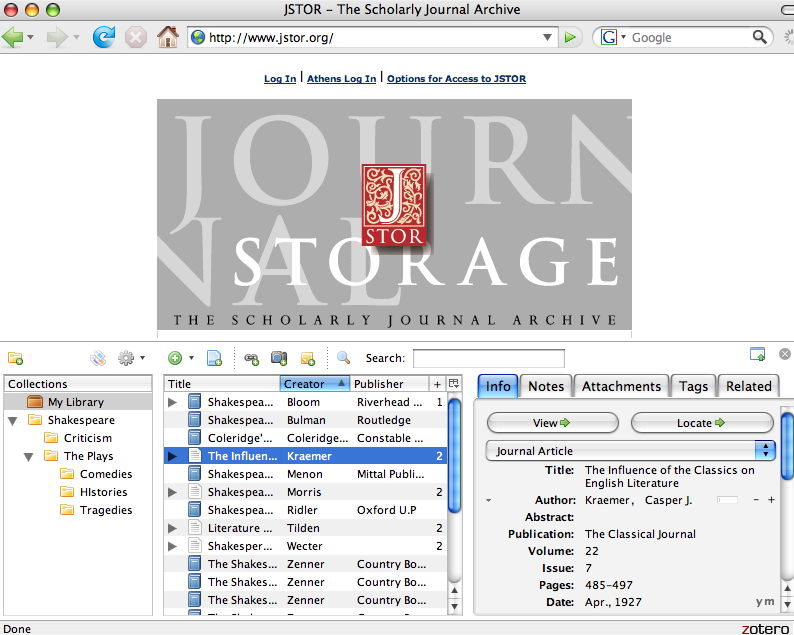The image size is (794, 635).
Task: Switch to the Notes tab
Action: 546,386
